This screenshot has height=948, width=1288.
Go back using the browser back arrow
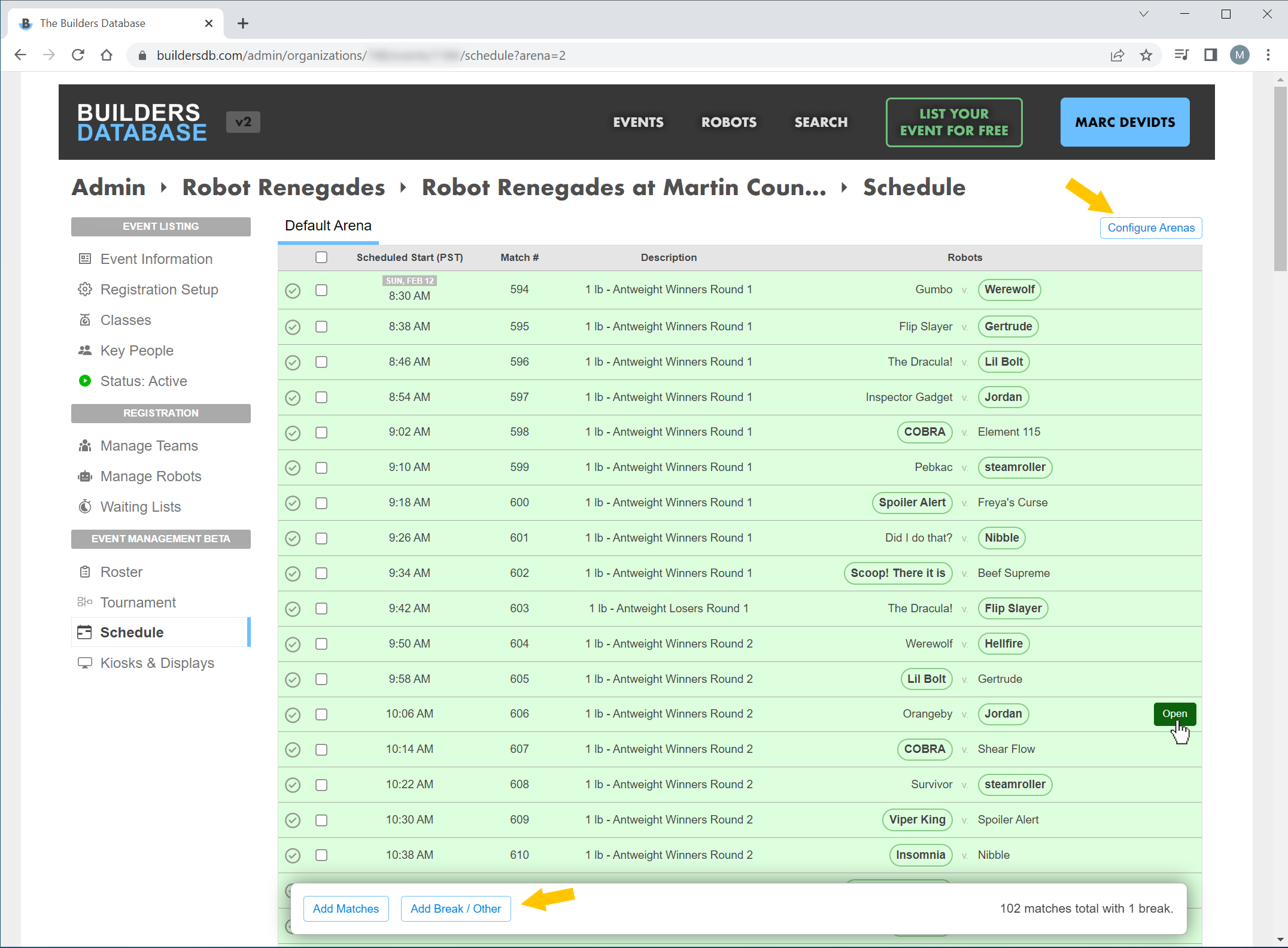point(20,55)
